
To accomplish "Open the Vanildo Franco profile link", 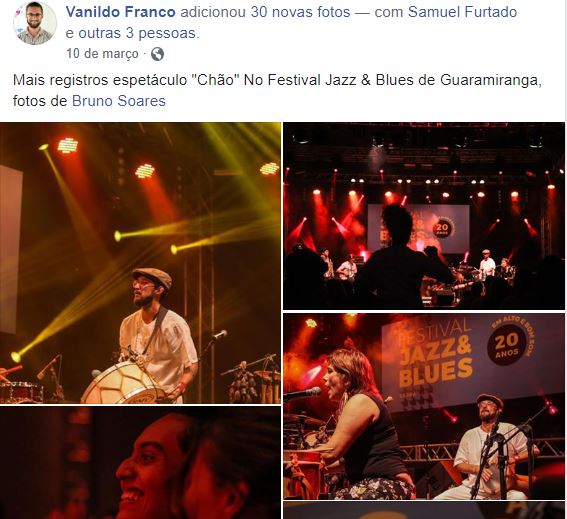I will point(121,12).
